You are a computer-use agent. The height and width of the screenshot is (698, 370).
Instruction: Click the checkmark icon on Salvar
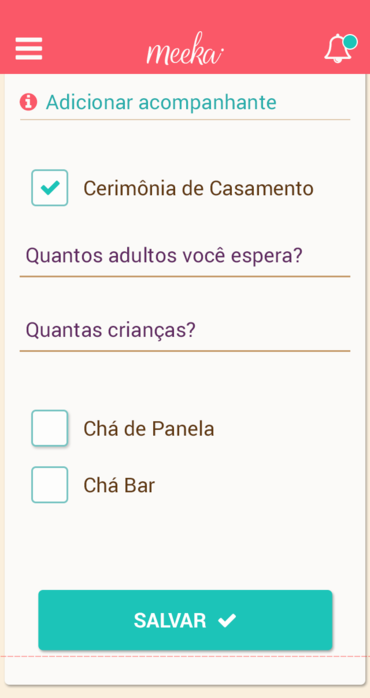click(227, 620)
